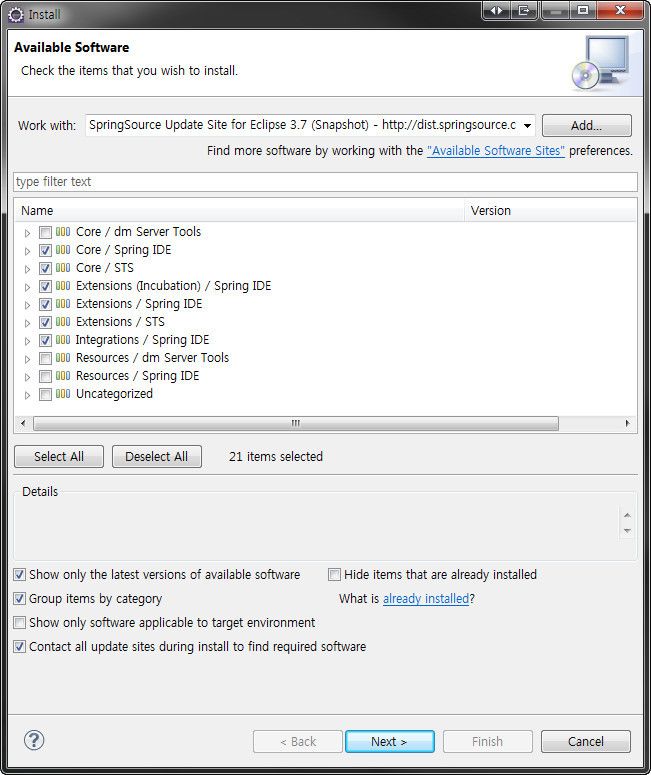Viewport: 651px width, 775px height.
Task: Expand Extensions (Incubation) / Spring IDE node
Action: [x=28, y=287]
